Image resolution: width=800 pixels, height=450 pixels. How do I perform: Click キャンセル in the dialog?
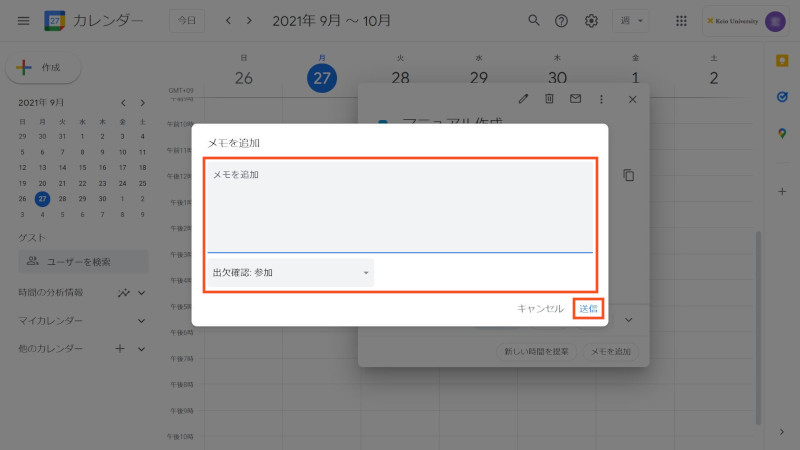(x=540, y=308)
